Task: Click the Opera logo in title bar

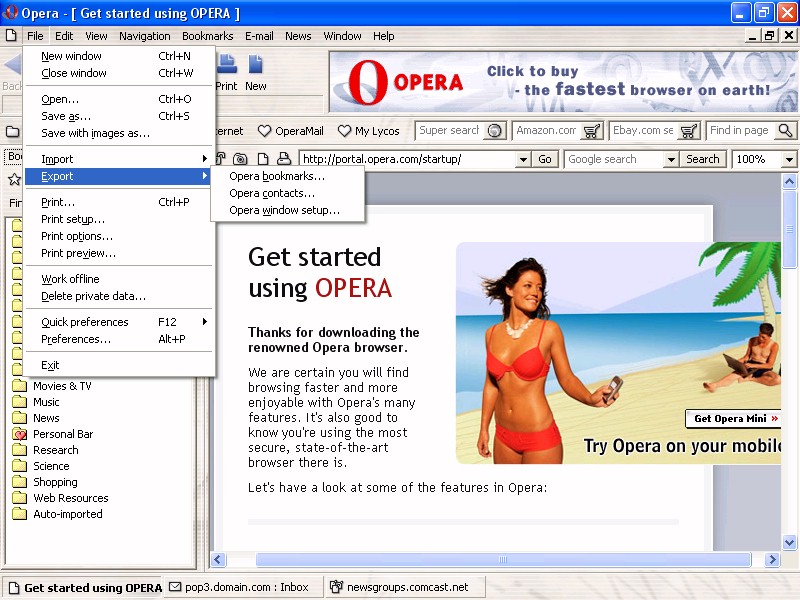Action: tap(9, 12)
